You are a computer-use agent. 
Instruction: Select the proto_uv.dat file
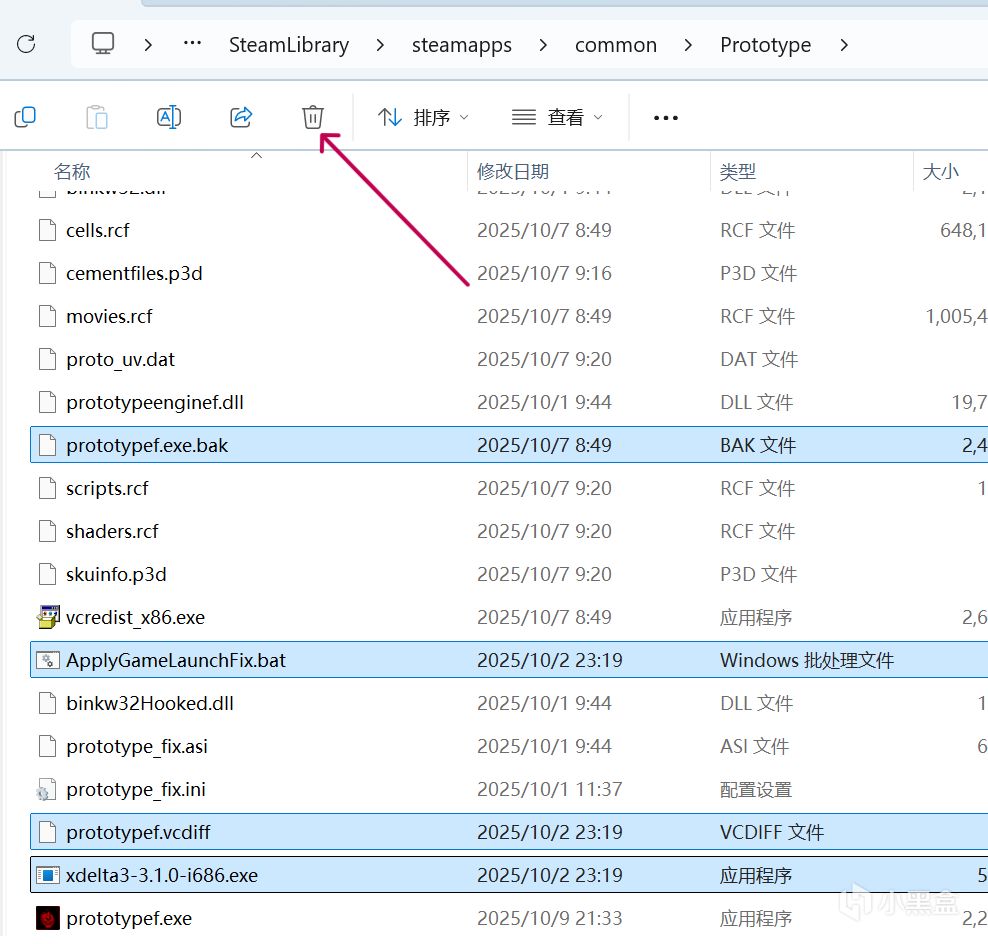pos(509,359)
